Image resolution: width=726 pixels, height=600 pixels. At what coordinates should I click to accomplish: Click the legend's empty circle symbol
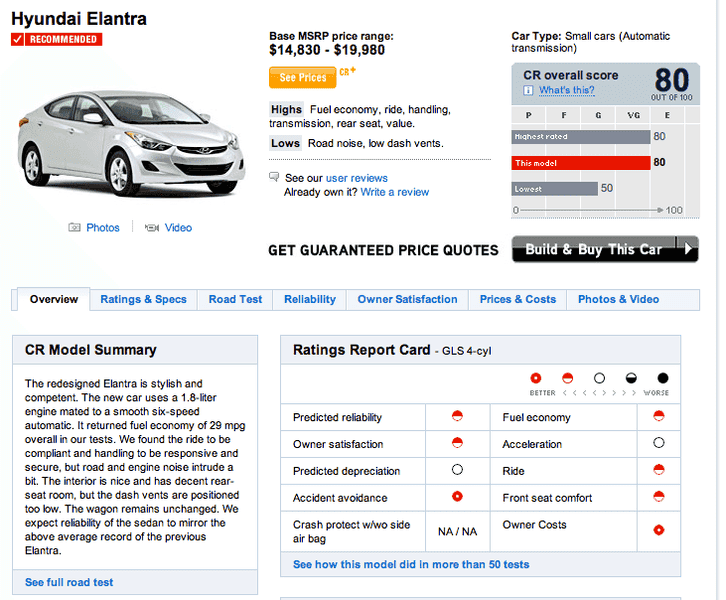599,378
